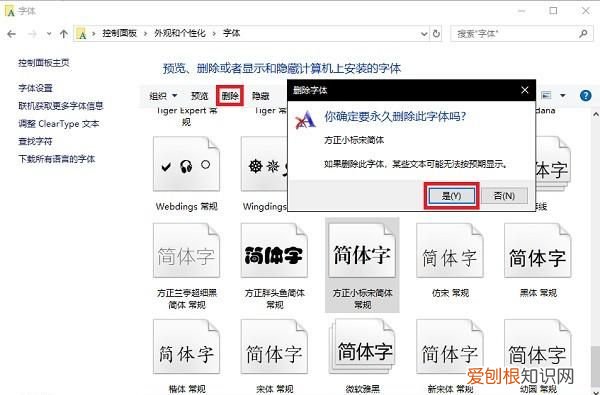
Task: Click the Forward navigation arrow
Action: [33, 34]
